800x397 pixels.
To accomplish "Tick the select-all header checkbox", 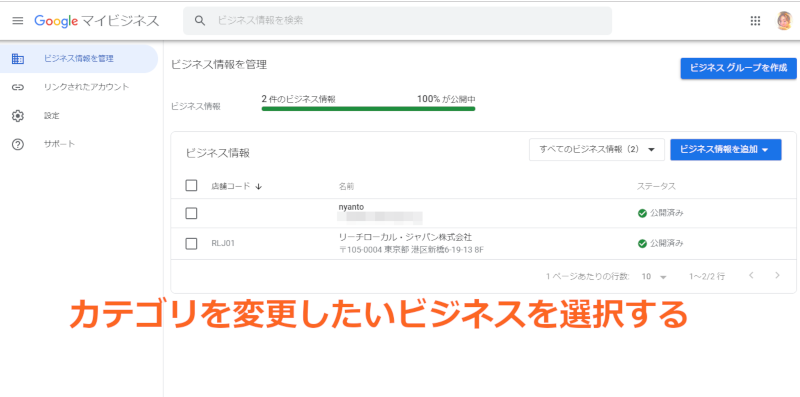I will coord(191,186).
